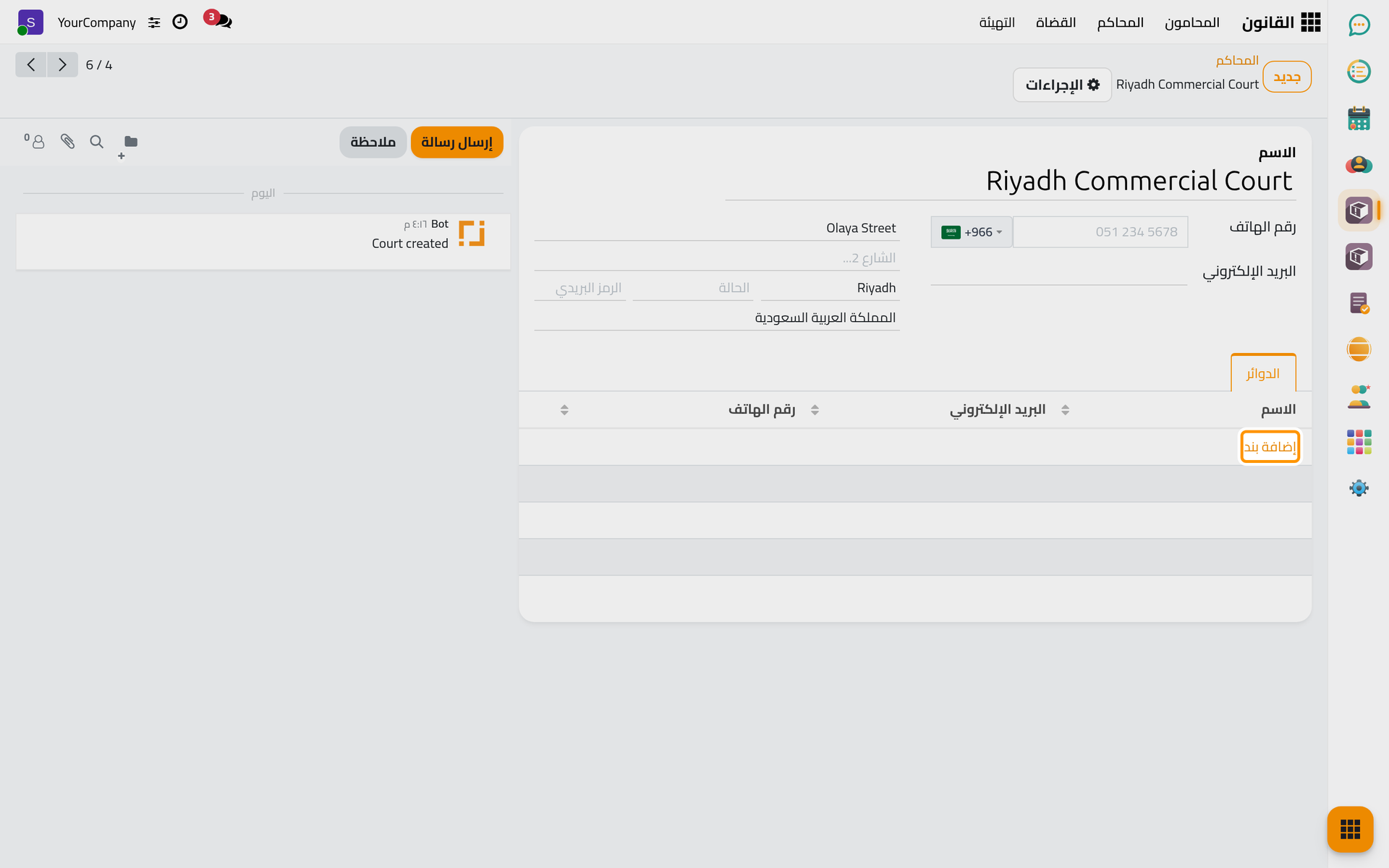Open the orange globe app icon
Viewport: 1389px width, 868px height.
click(x=1359, y=349)
